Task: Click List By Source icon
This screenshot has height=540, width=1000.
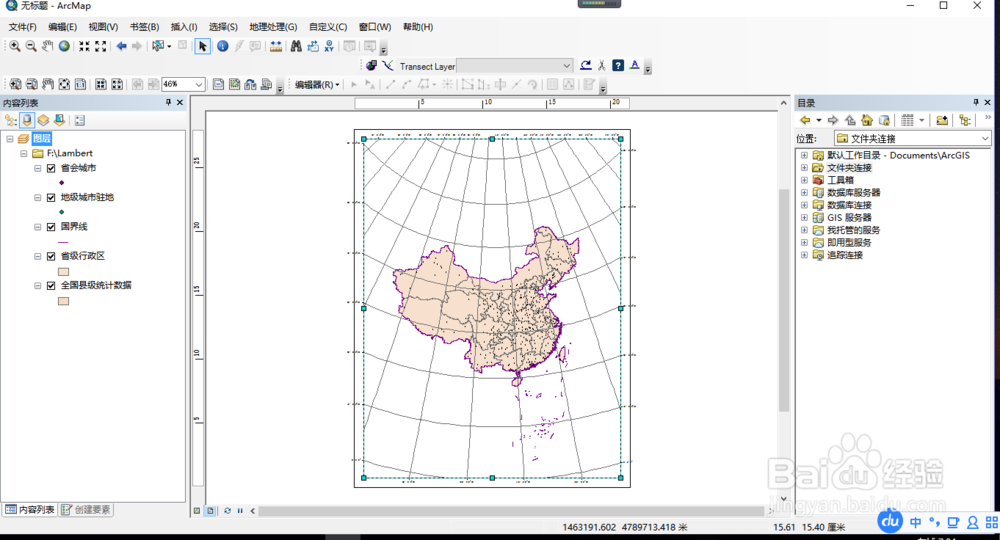Action: [x=27, y=120]
